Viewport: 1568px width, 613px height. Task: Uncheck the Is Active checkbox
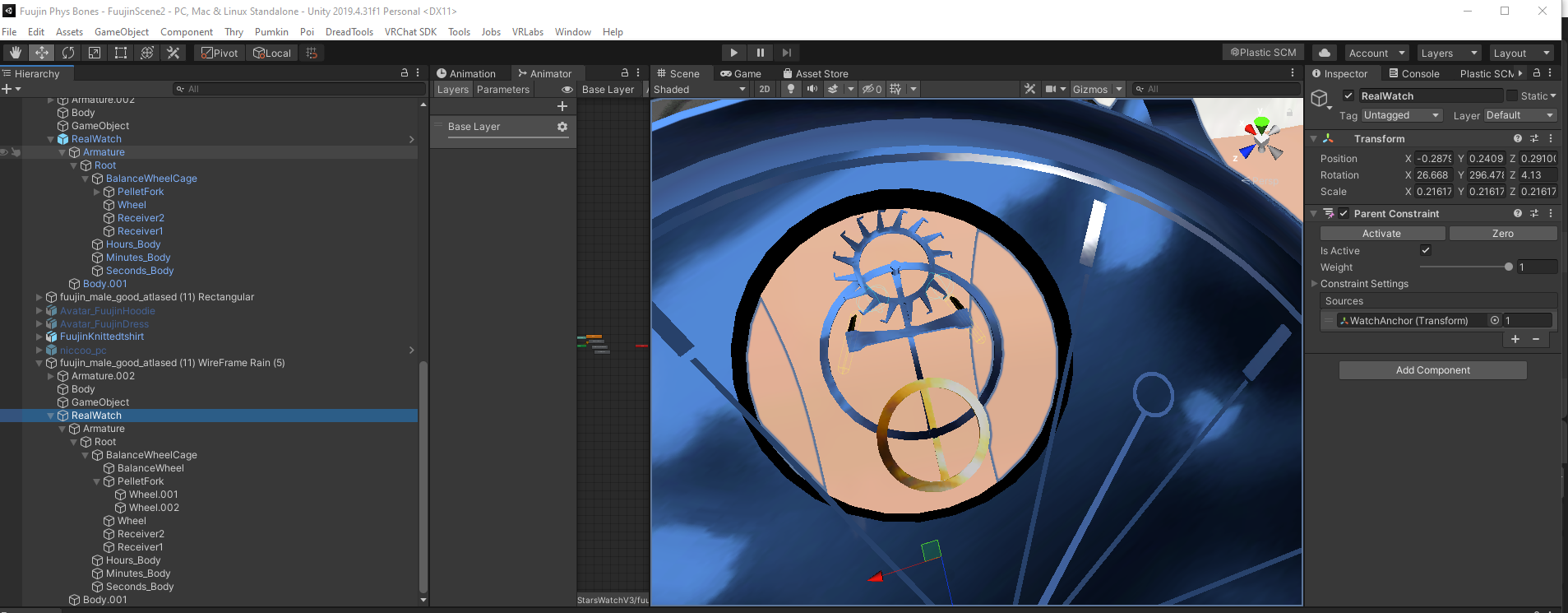click(1426, 250)
